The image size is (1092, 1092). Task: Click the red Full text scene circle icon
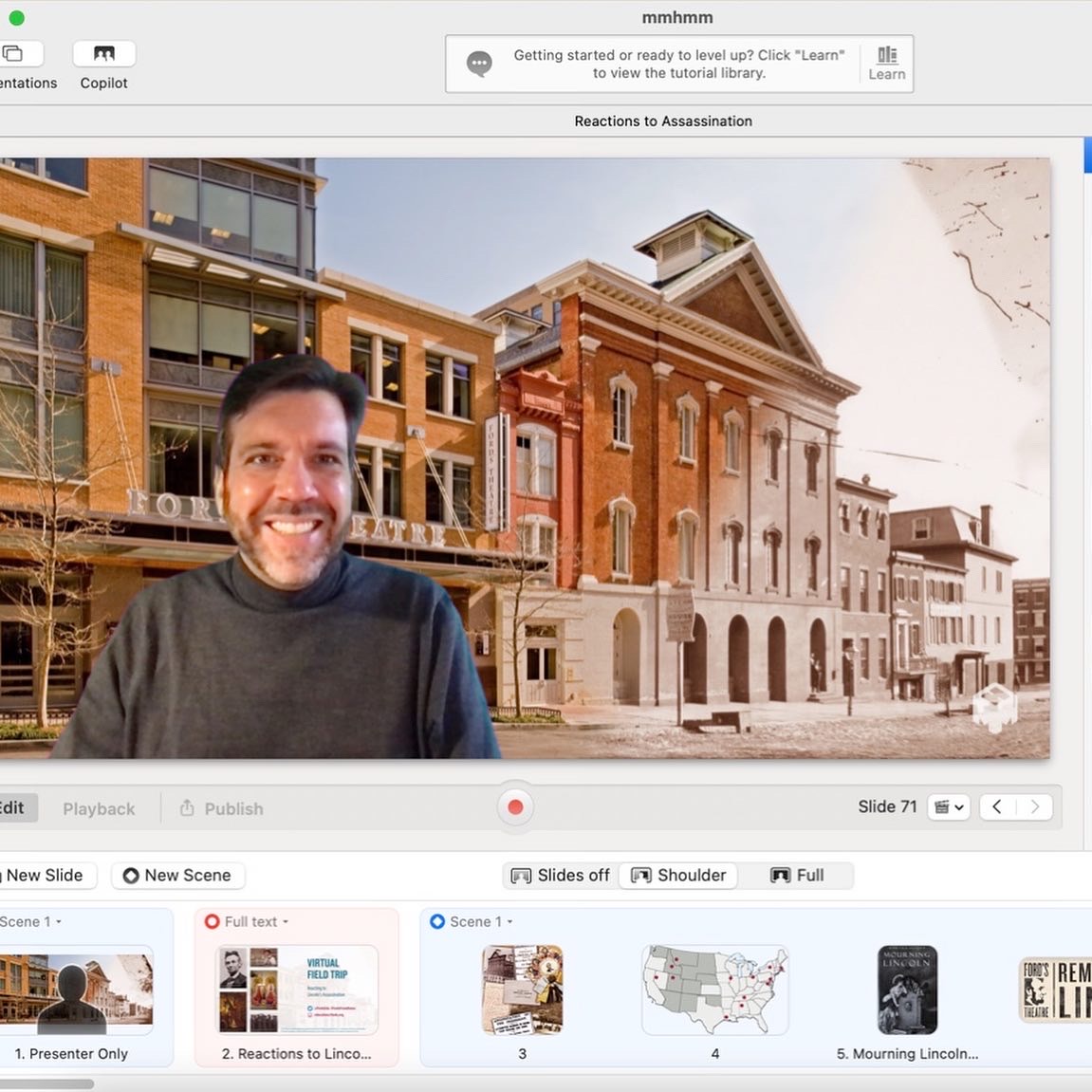coord(213,921)
